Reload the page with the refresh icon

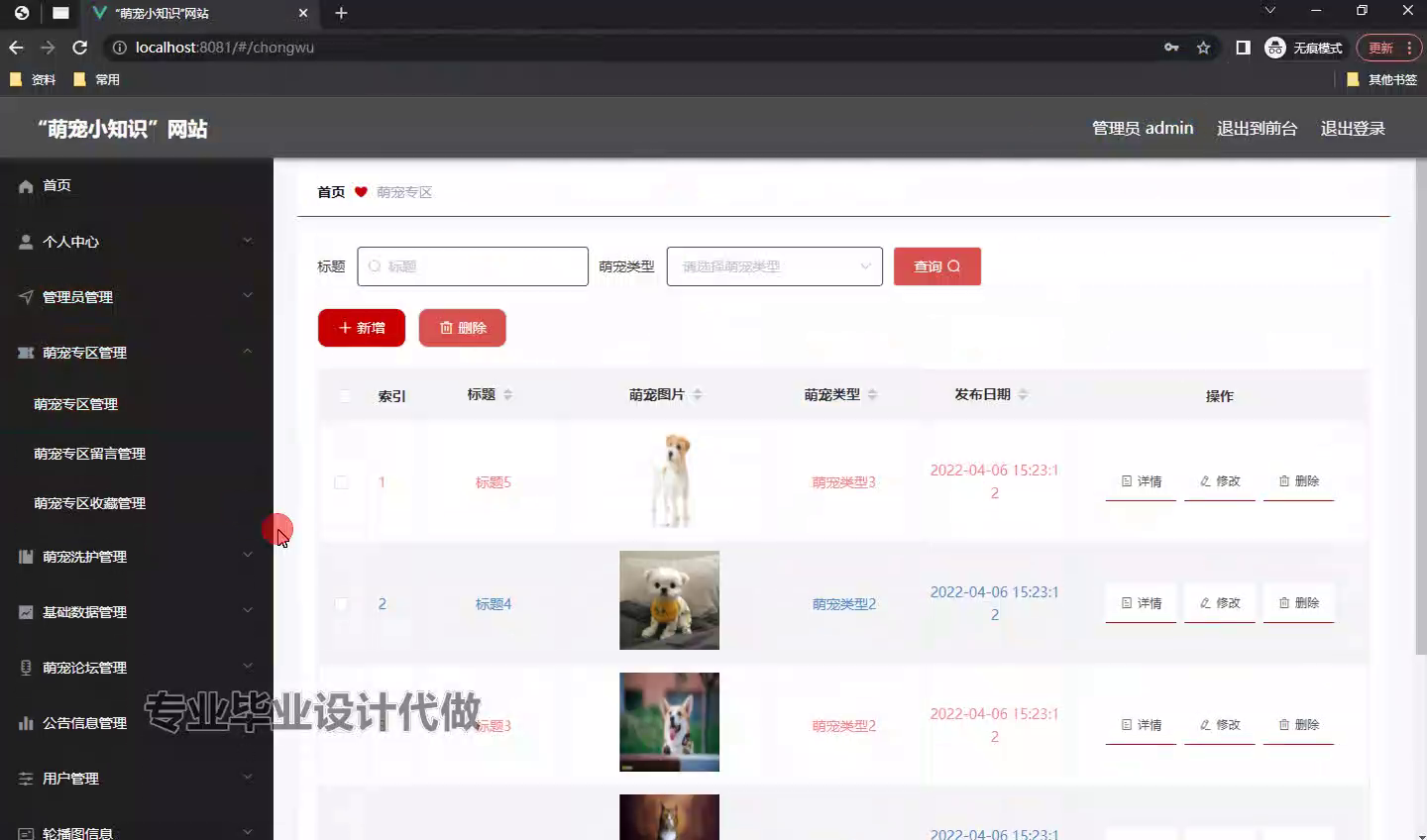[x=80, y=48]
